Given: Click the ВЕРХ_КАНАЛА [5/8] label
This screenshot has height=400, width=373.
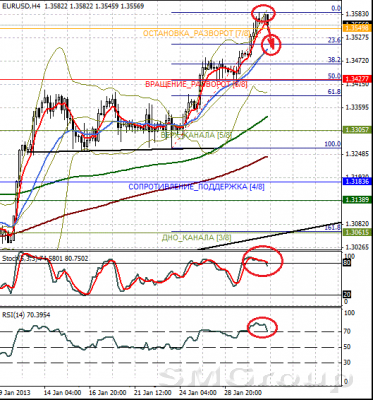Looking at the screenshot, I should [196, 135].
